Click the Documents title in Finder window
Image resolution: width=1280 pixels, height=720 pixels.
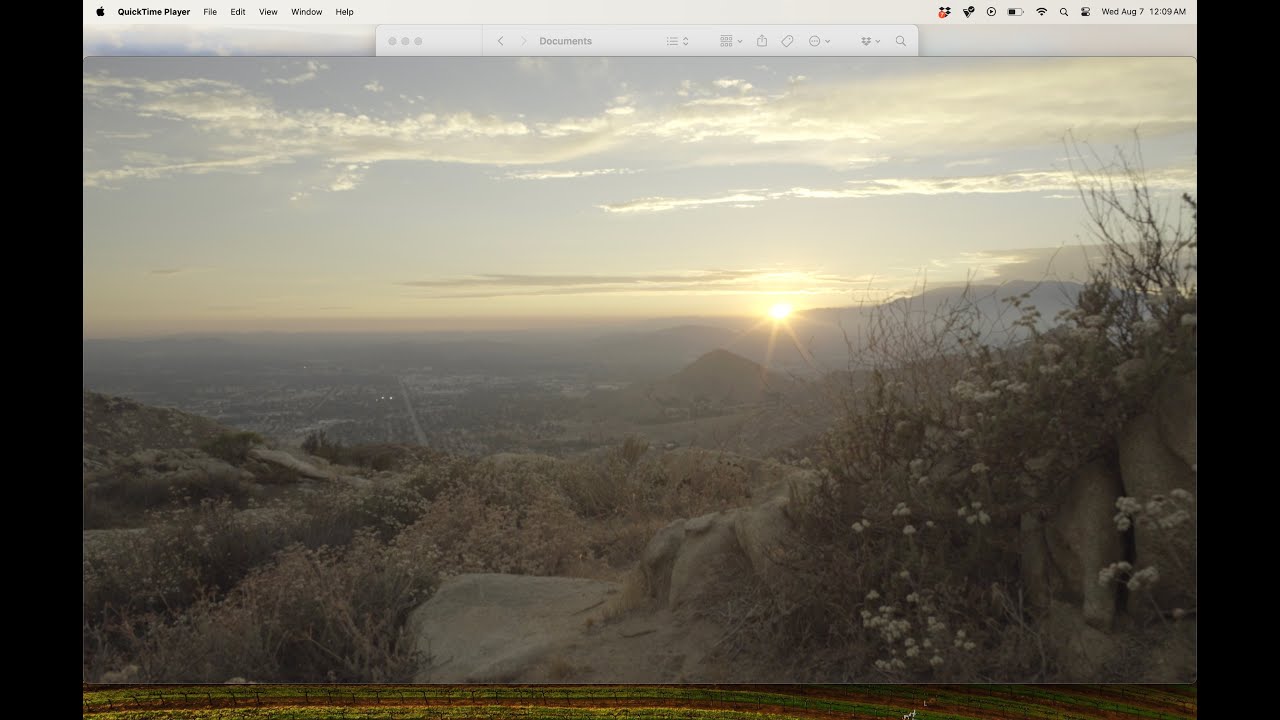(566, 41)
